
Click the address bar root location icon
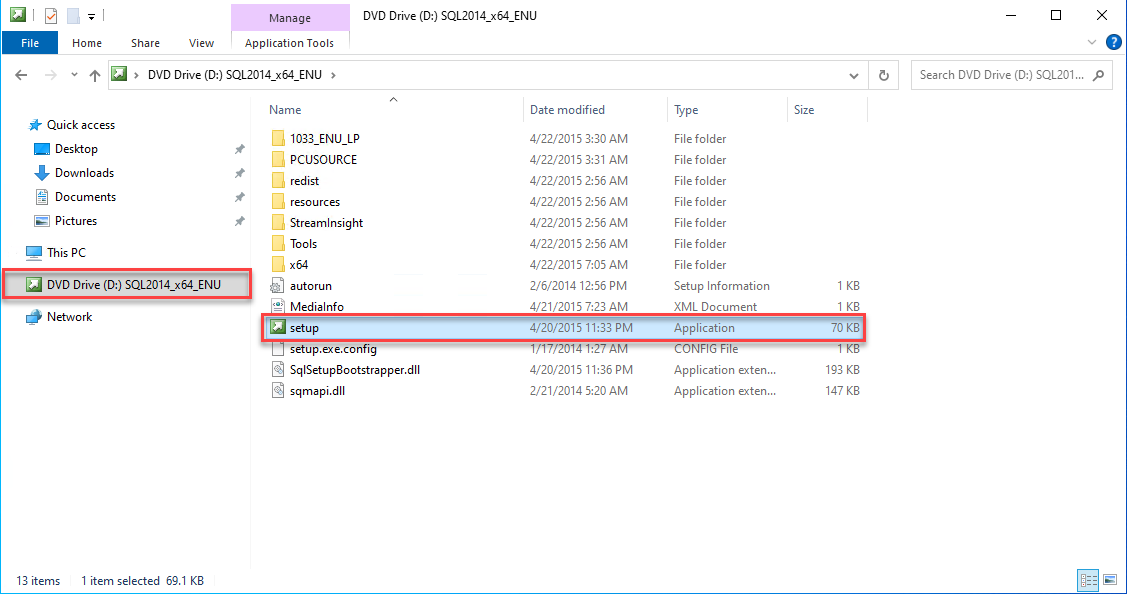click(x=119, y=74)
